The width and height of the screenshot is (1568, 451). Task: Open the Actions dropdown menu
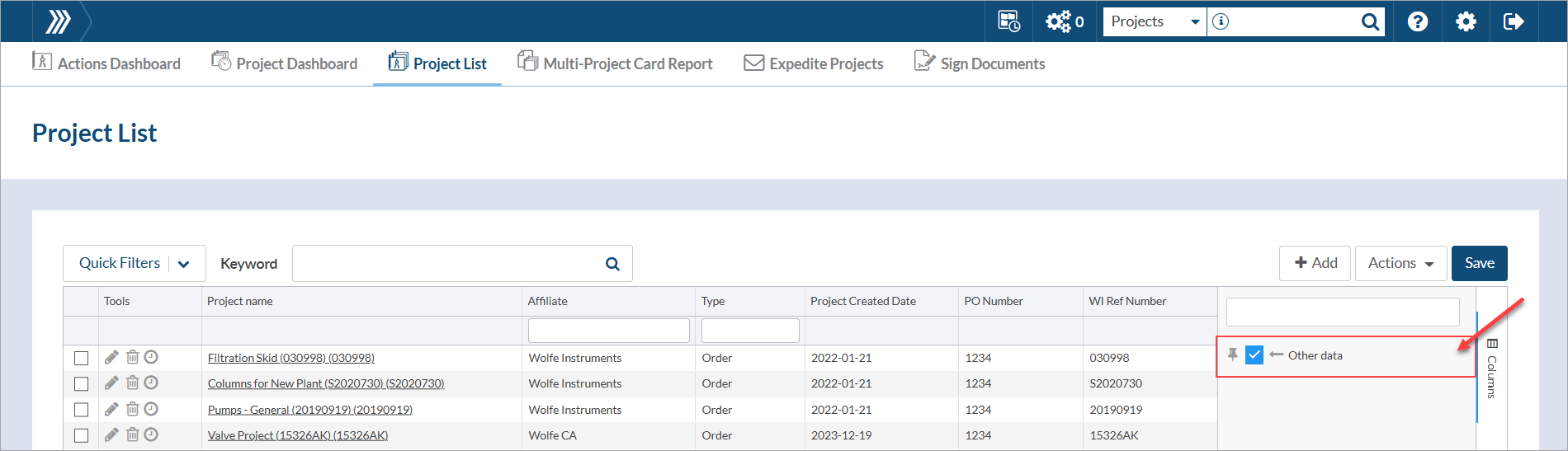click(1400, 263)
